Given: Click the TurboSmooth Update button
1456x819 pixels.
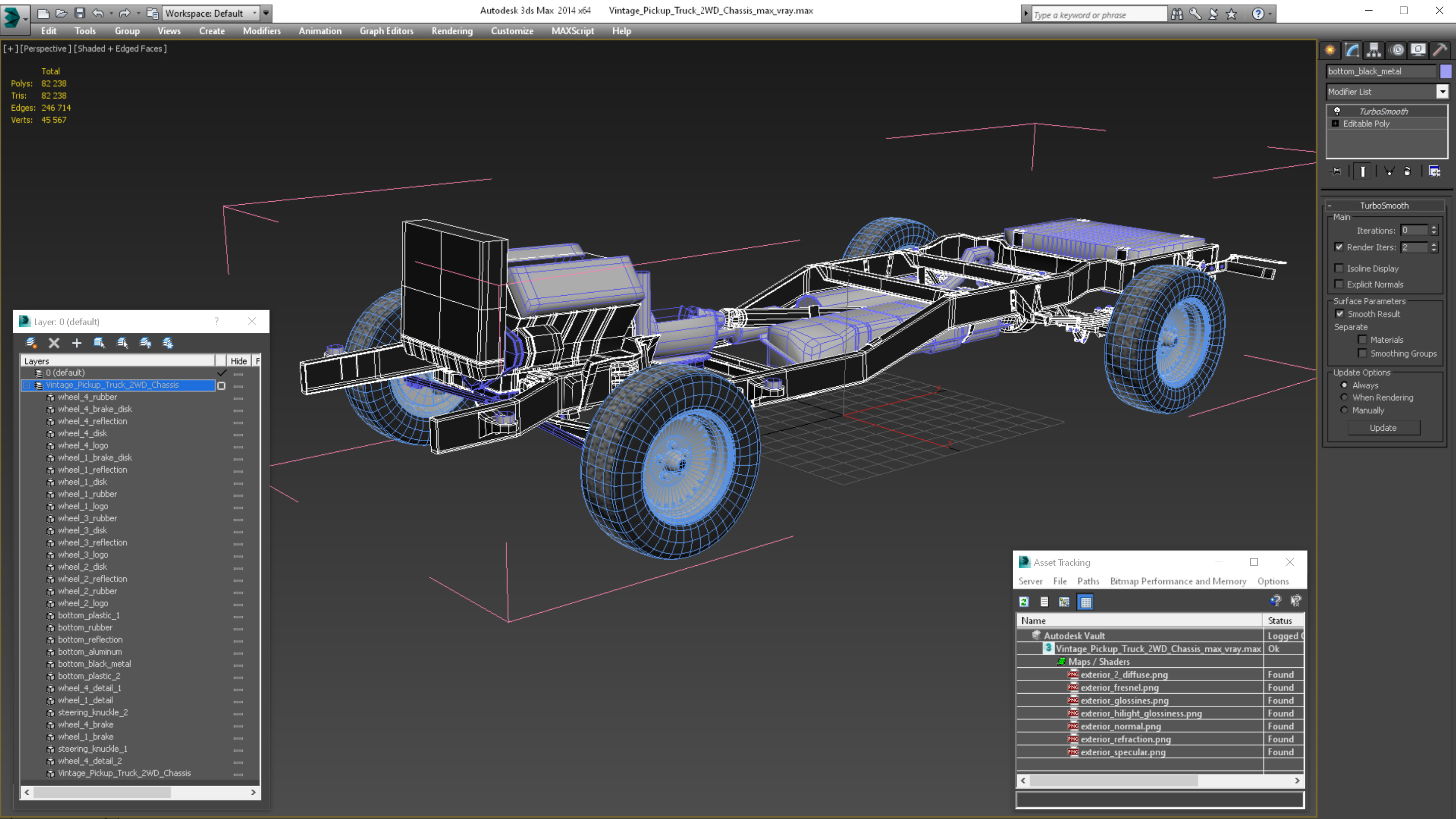Looking at the screenshot, I should 1383,428.
